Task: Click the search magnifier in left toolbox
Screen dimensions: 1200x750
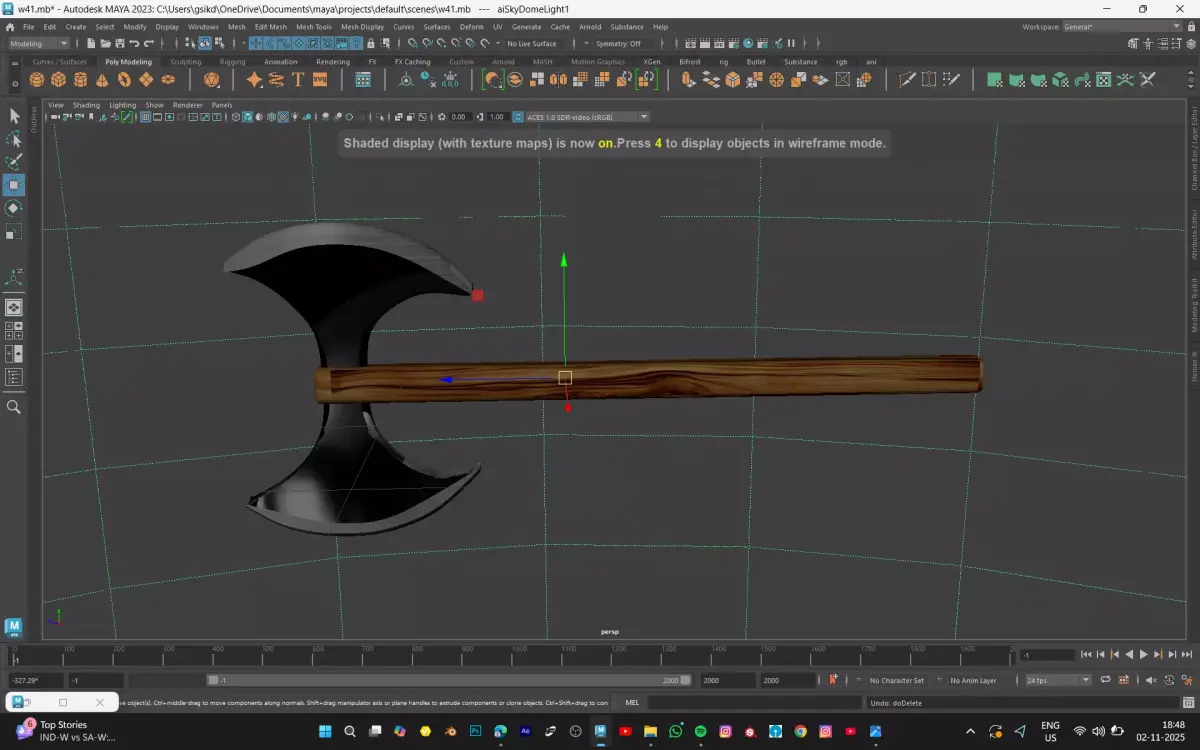Action: (x=14, y=407)
